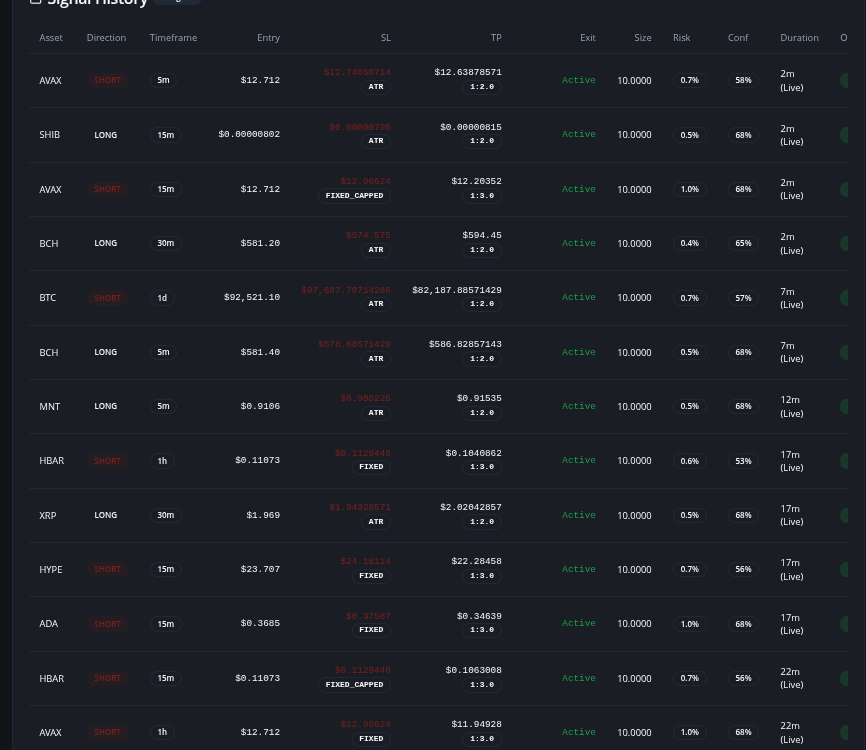Viewport: 866px width, 750px height.
Task: Click the take profit value $586.82857143
Action: point(465,344)
